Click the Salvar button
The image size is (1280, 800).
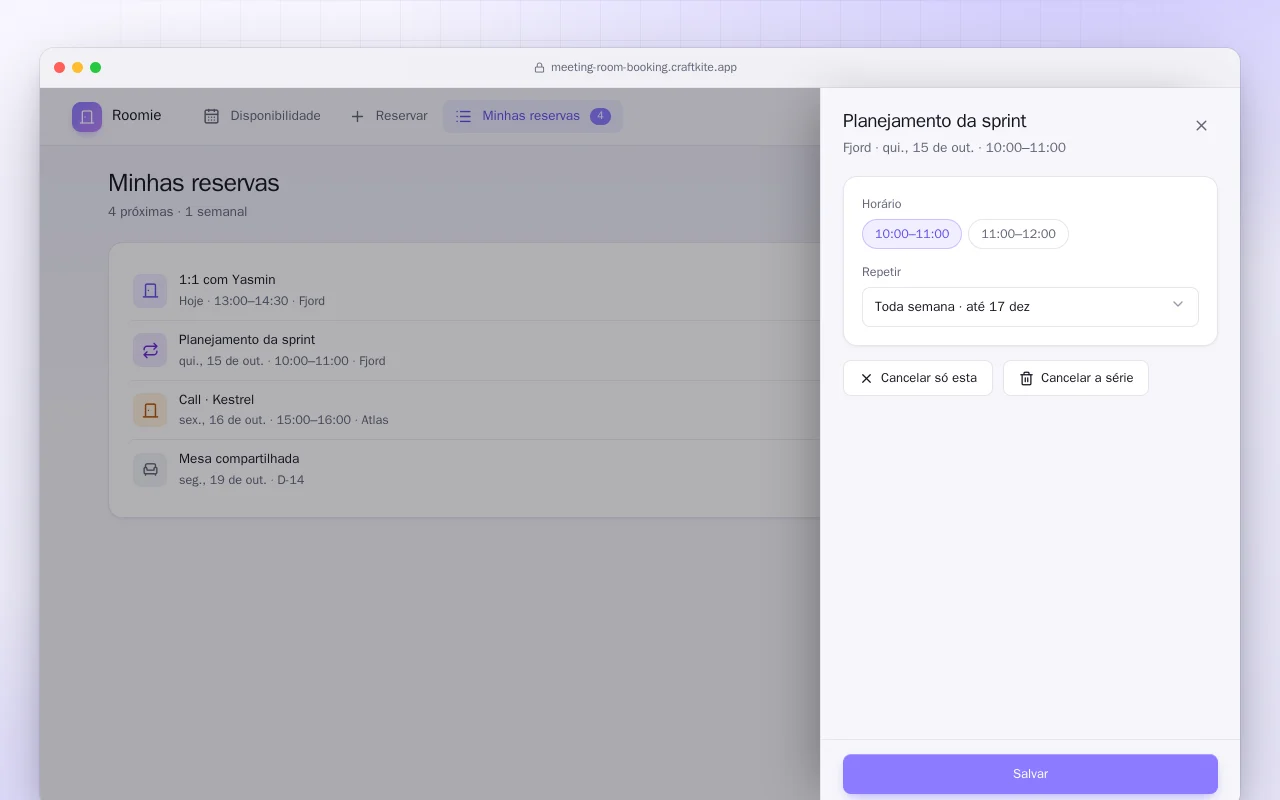pyautogui.click(x=1030, y=774)
